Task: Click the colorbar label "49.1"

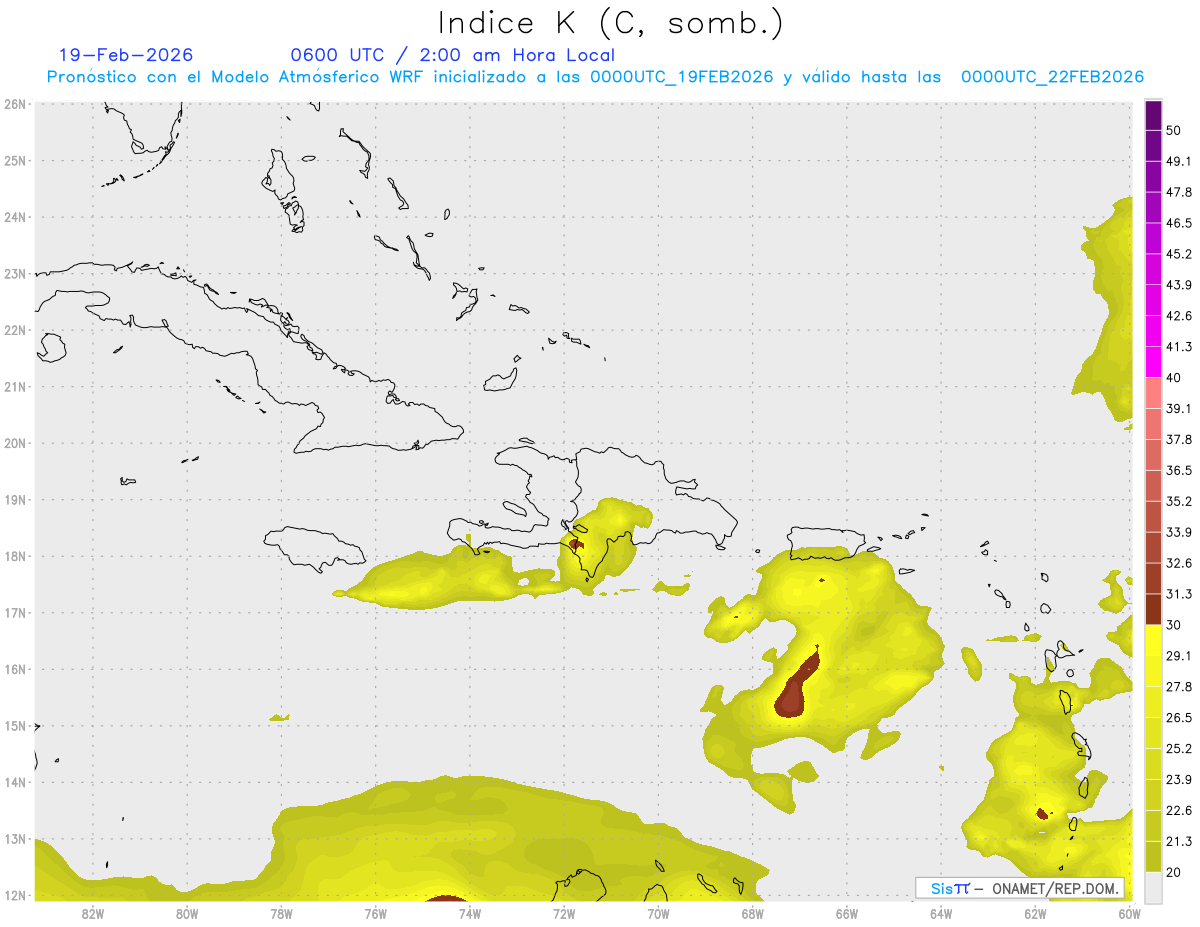Action: point(1179,161)
